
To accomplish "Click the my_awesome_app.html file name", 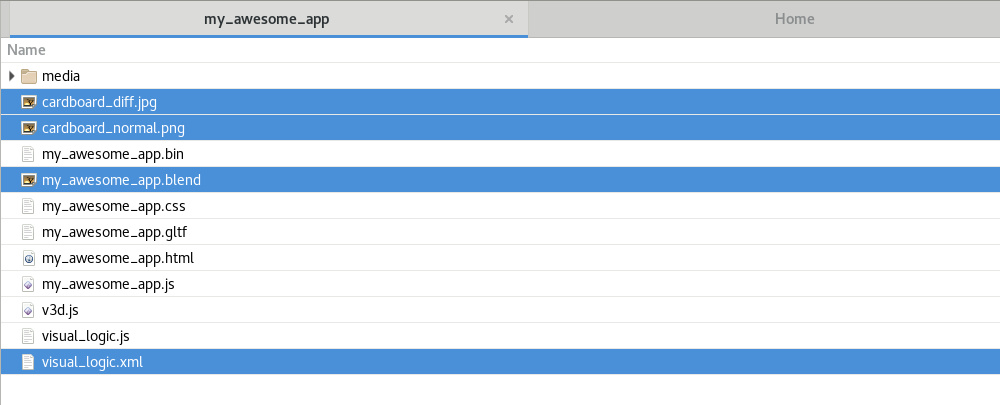I will [117, 258].
